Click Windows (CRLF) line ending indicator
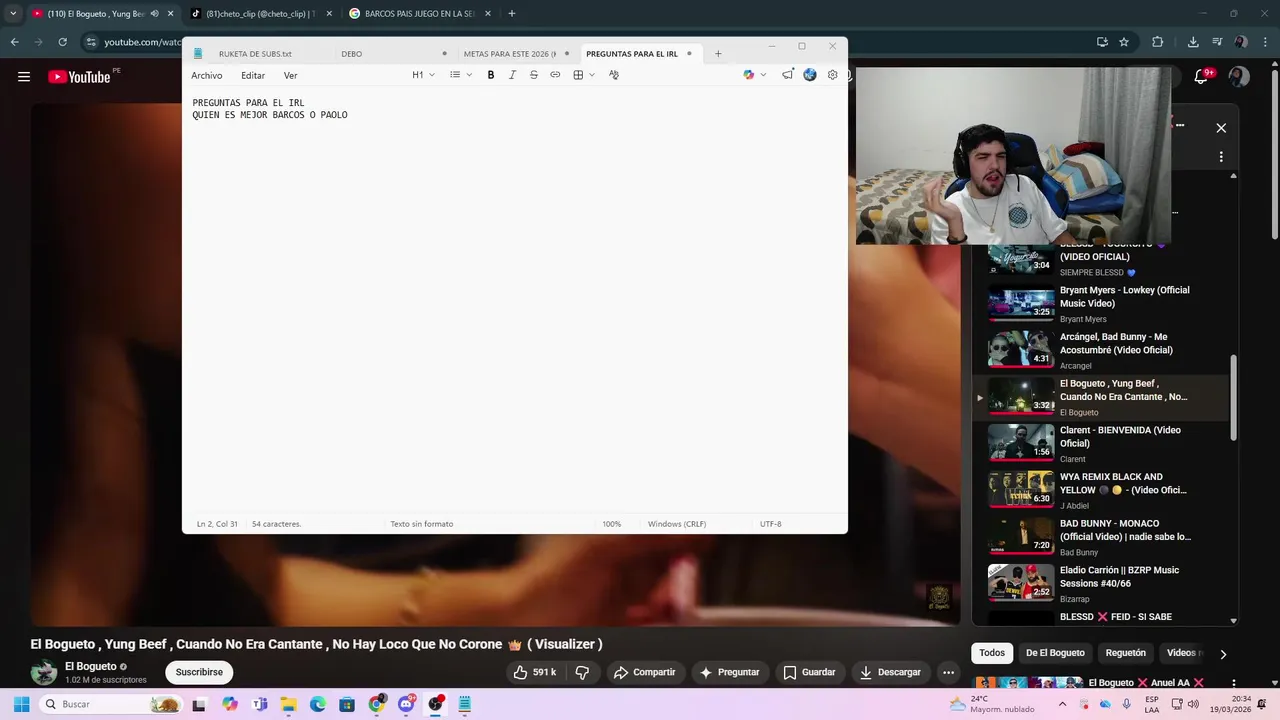This screenshot has height=720, width=1280. pos(677,524)
